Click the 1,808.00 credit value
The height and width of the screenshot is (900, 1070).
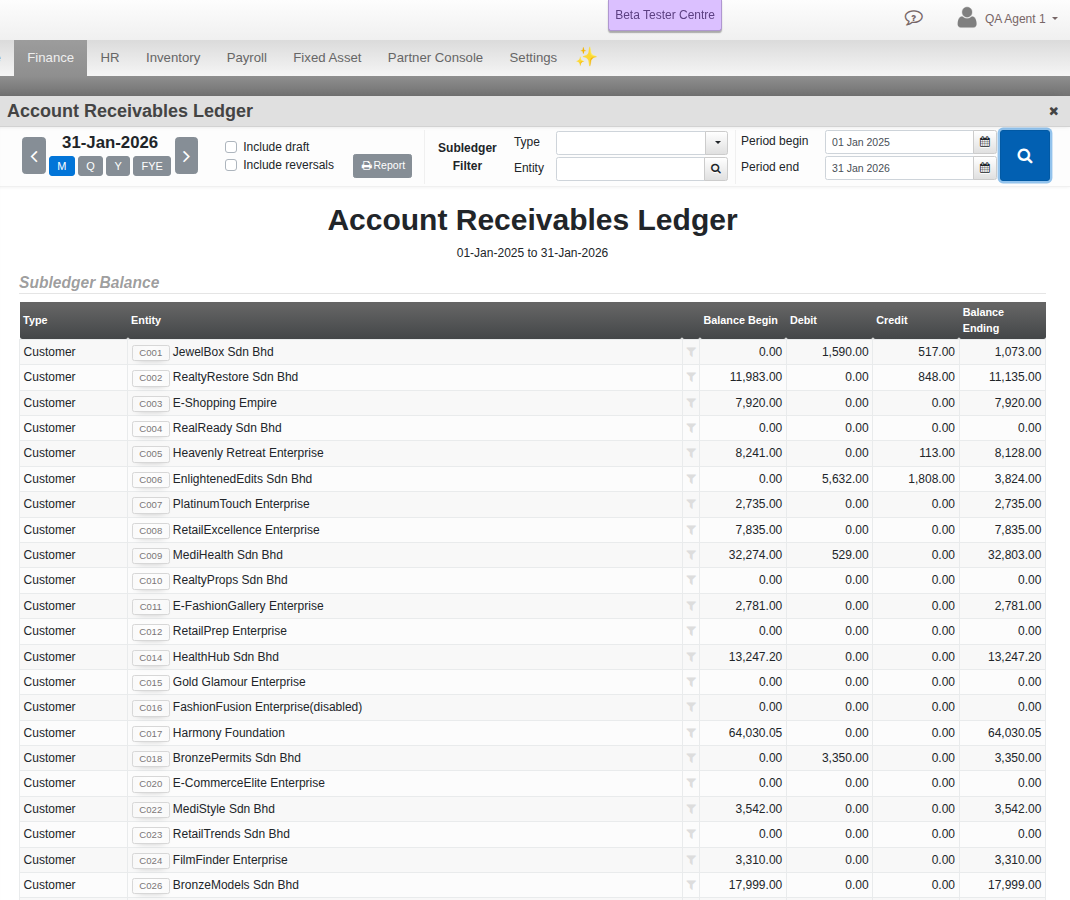tap(931, 479)
